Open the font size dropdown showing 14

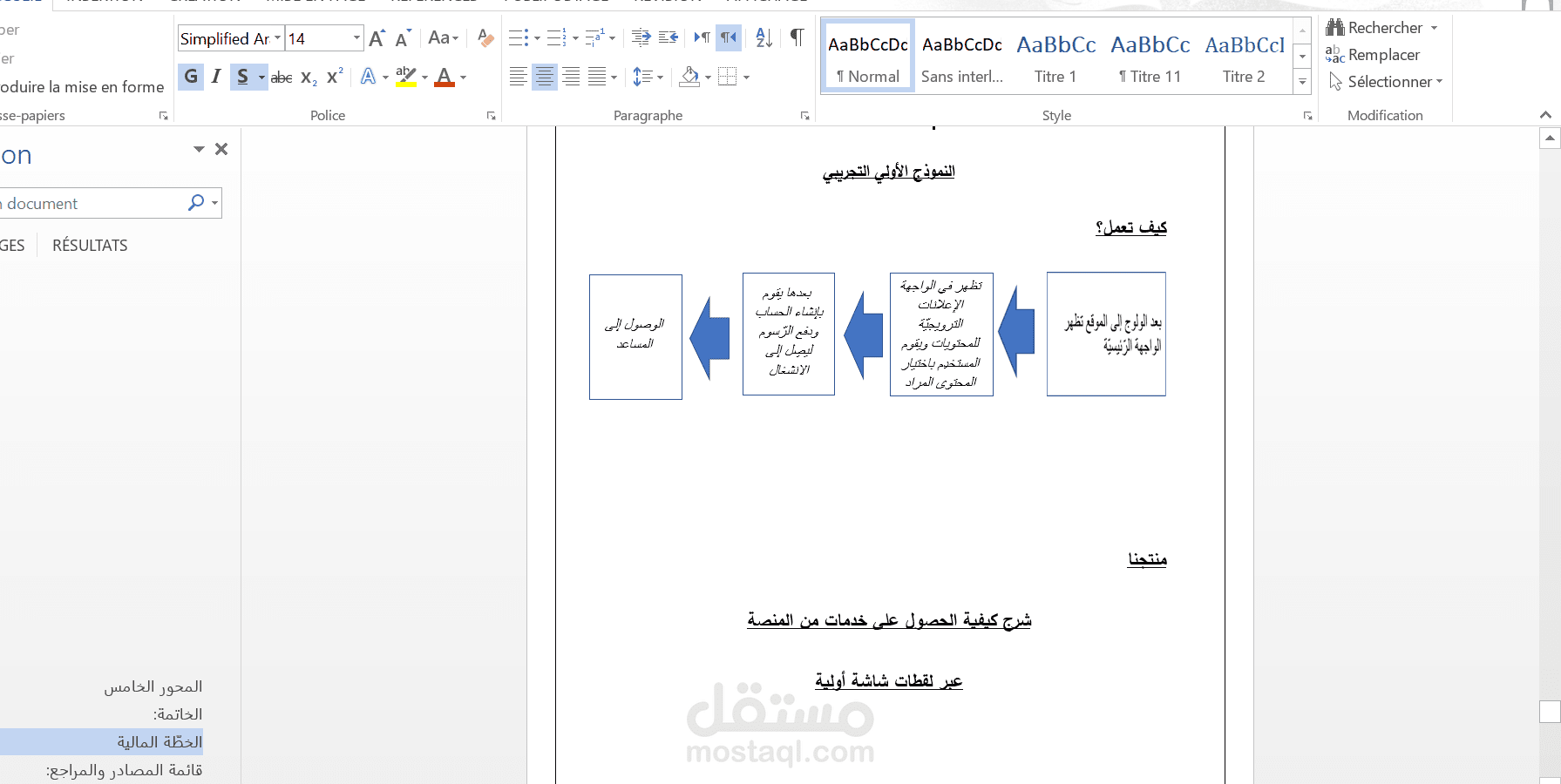click(356, 37)
